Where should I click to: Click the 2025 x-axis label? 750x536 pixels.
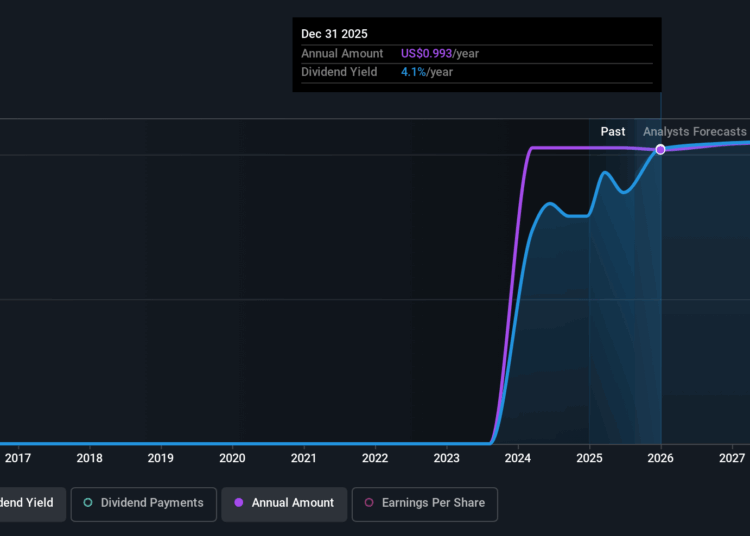pos(589,458)
